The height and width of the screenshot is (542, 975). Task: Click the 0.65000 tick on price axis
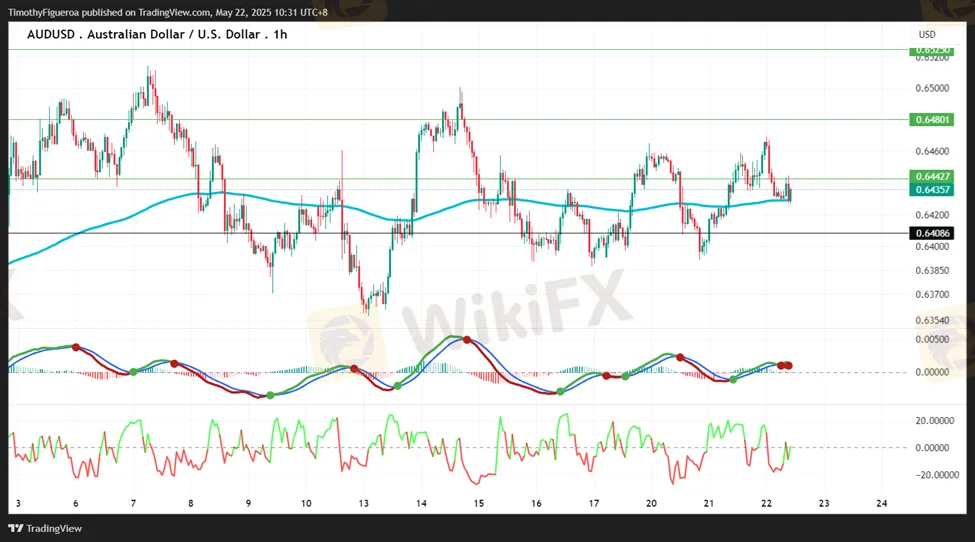pos(931,88)
